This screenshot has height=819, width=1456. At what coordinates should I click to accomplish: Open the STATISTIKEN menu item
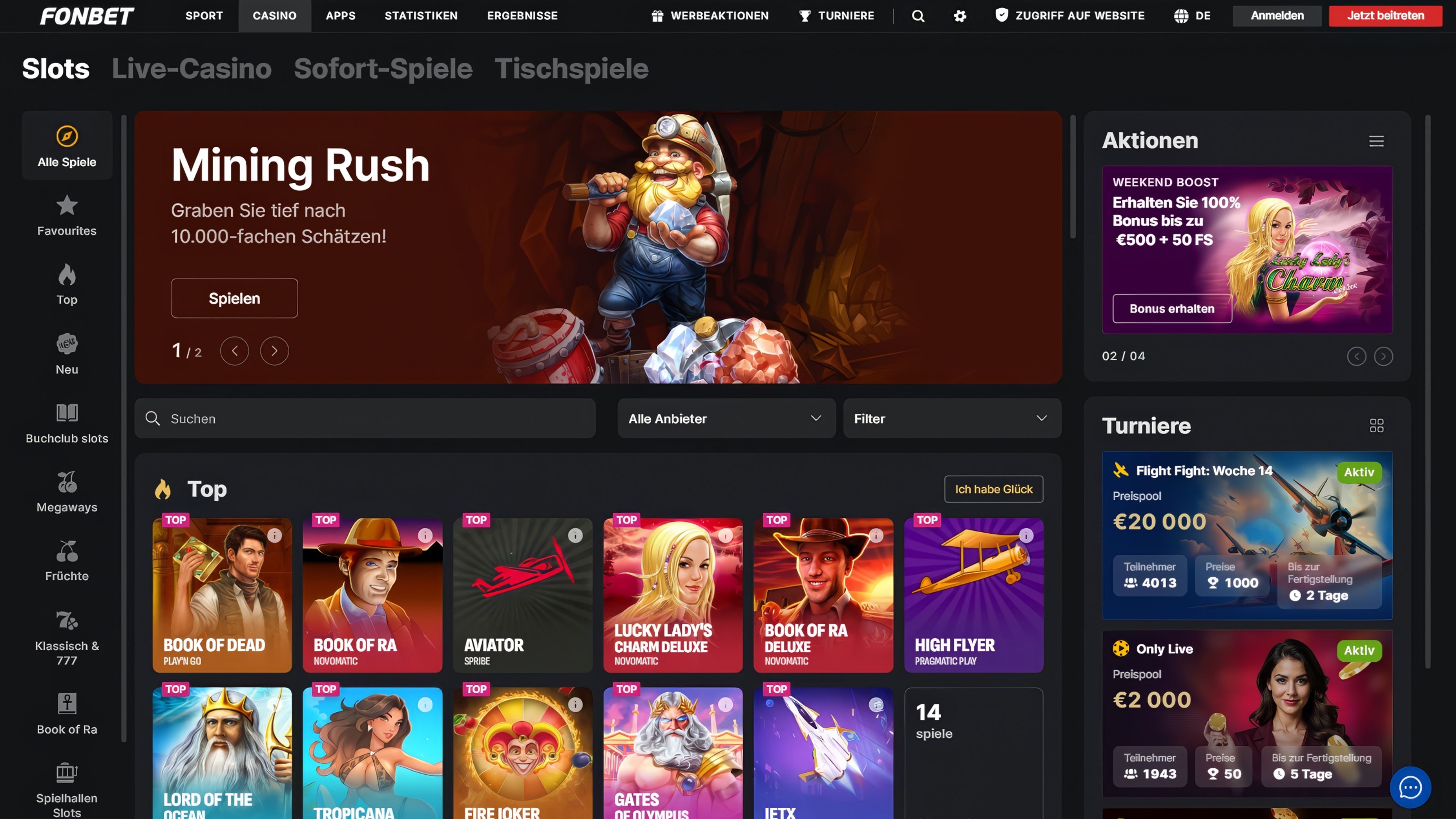click(x=421, y=16)
